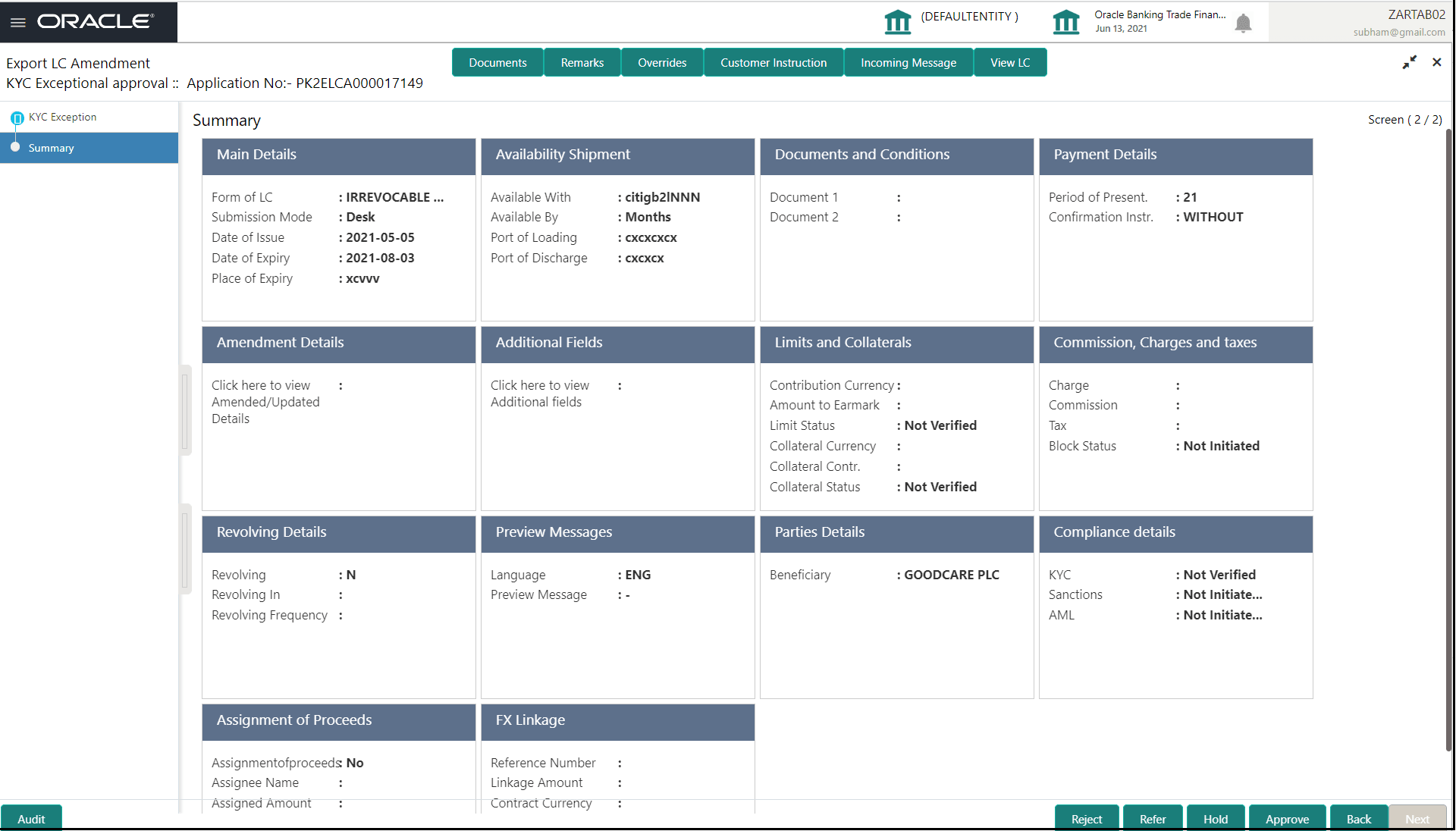Click the left panel collapse splitter handle

point(184,411)
